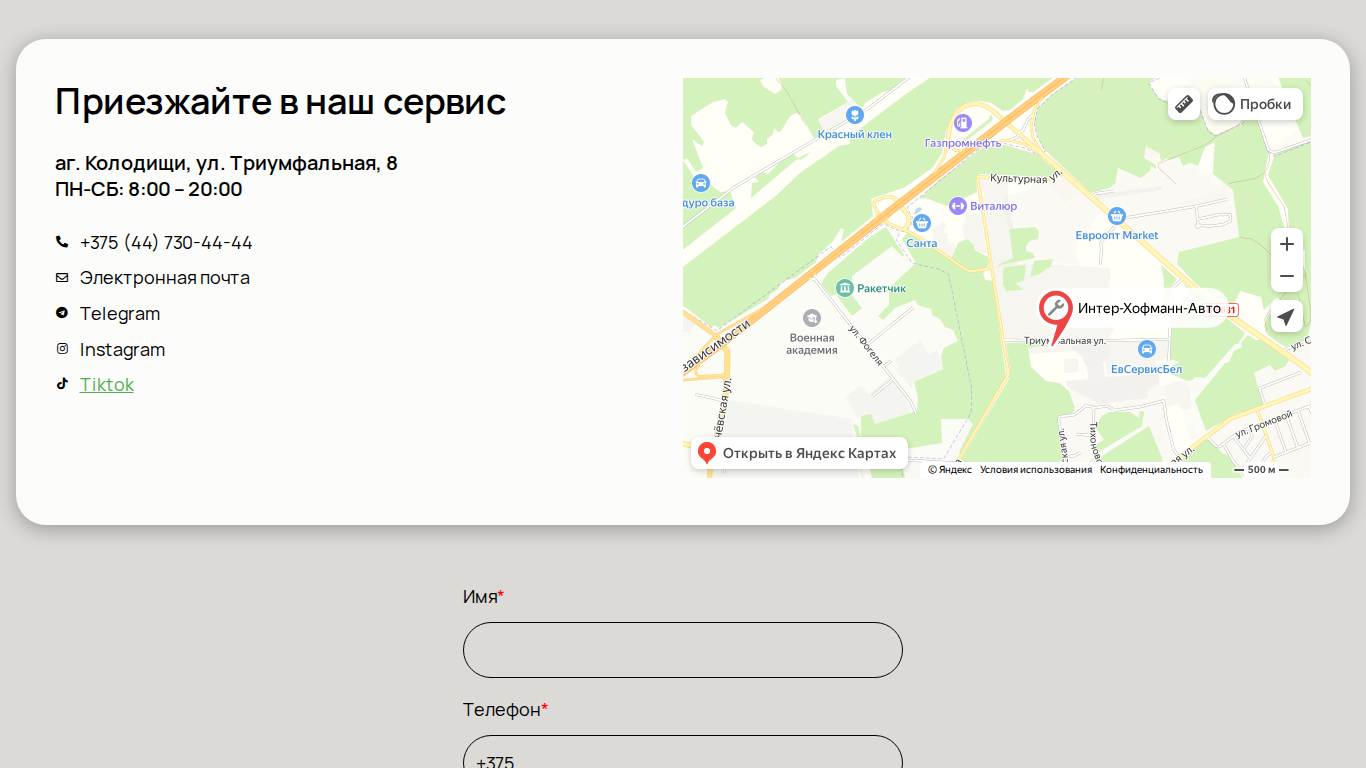Focus the Имя input field
The height and width of the screenshot is (768, 1366).
[x=683, y=650]
